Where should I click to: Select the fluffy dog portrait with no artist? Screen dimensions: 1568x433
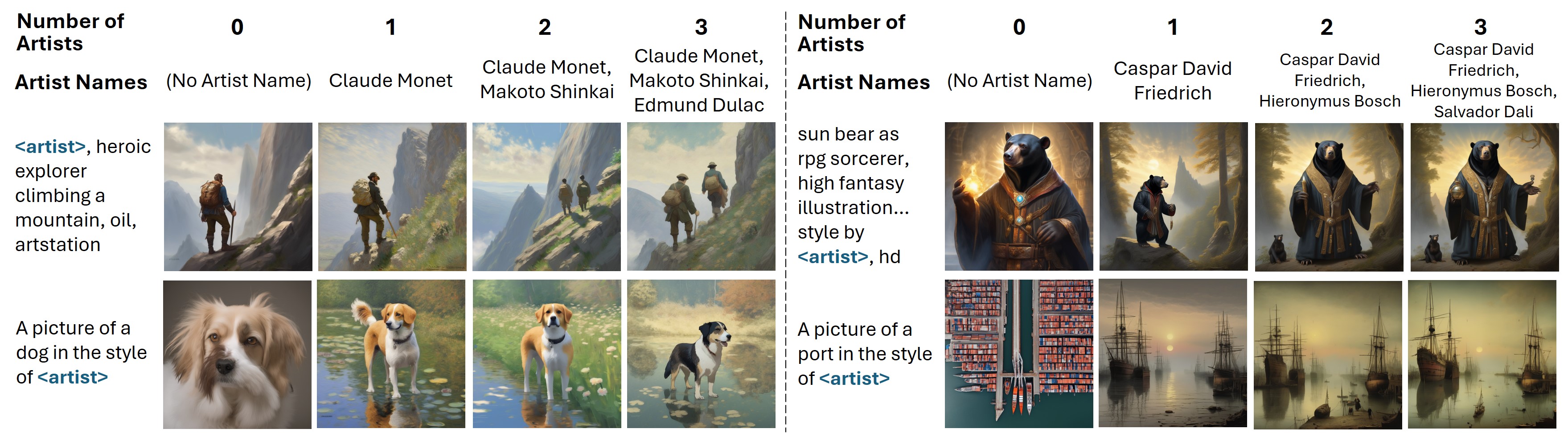click(238, 355)
